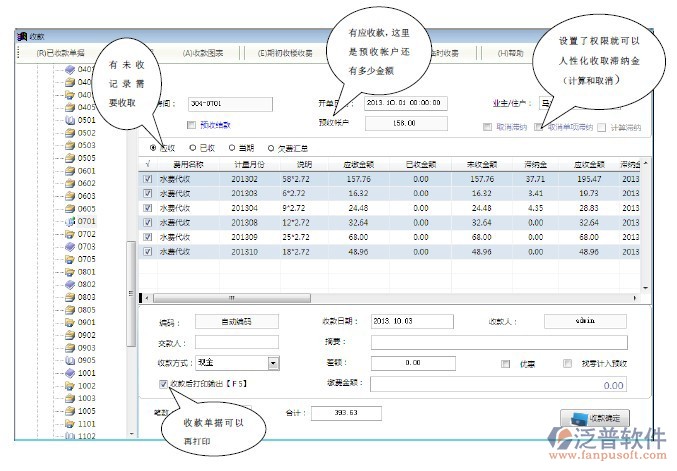Click the folder icon beside room 1002

click(x=70, y=386)
